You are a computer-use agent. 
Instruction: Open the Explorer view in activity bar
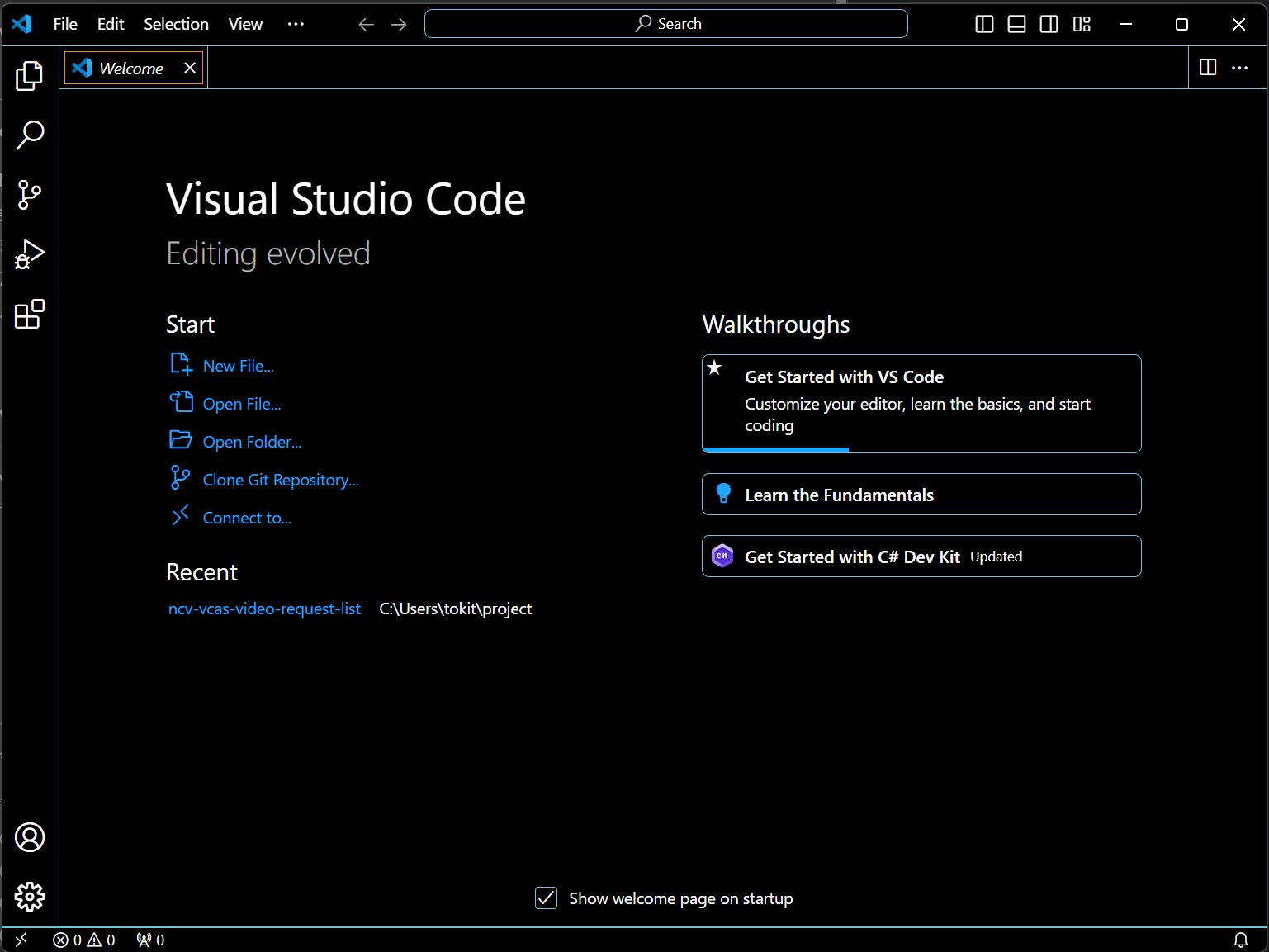point(30,75)
